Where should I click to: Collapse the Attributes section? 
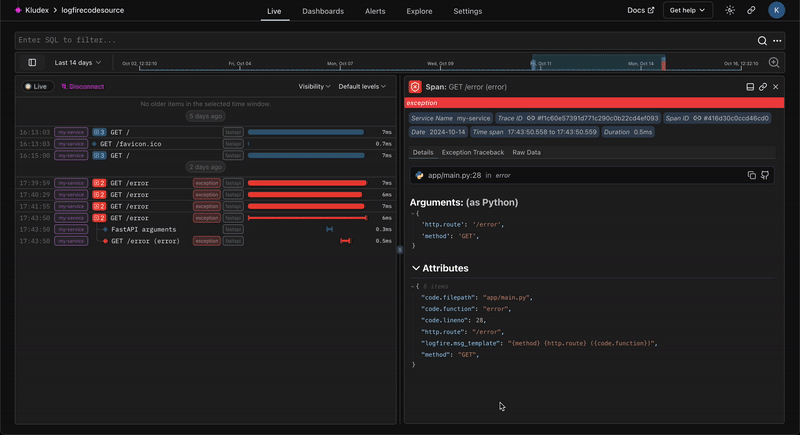coord(416,268)
